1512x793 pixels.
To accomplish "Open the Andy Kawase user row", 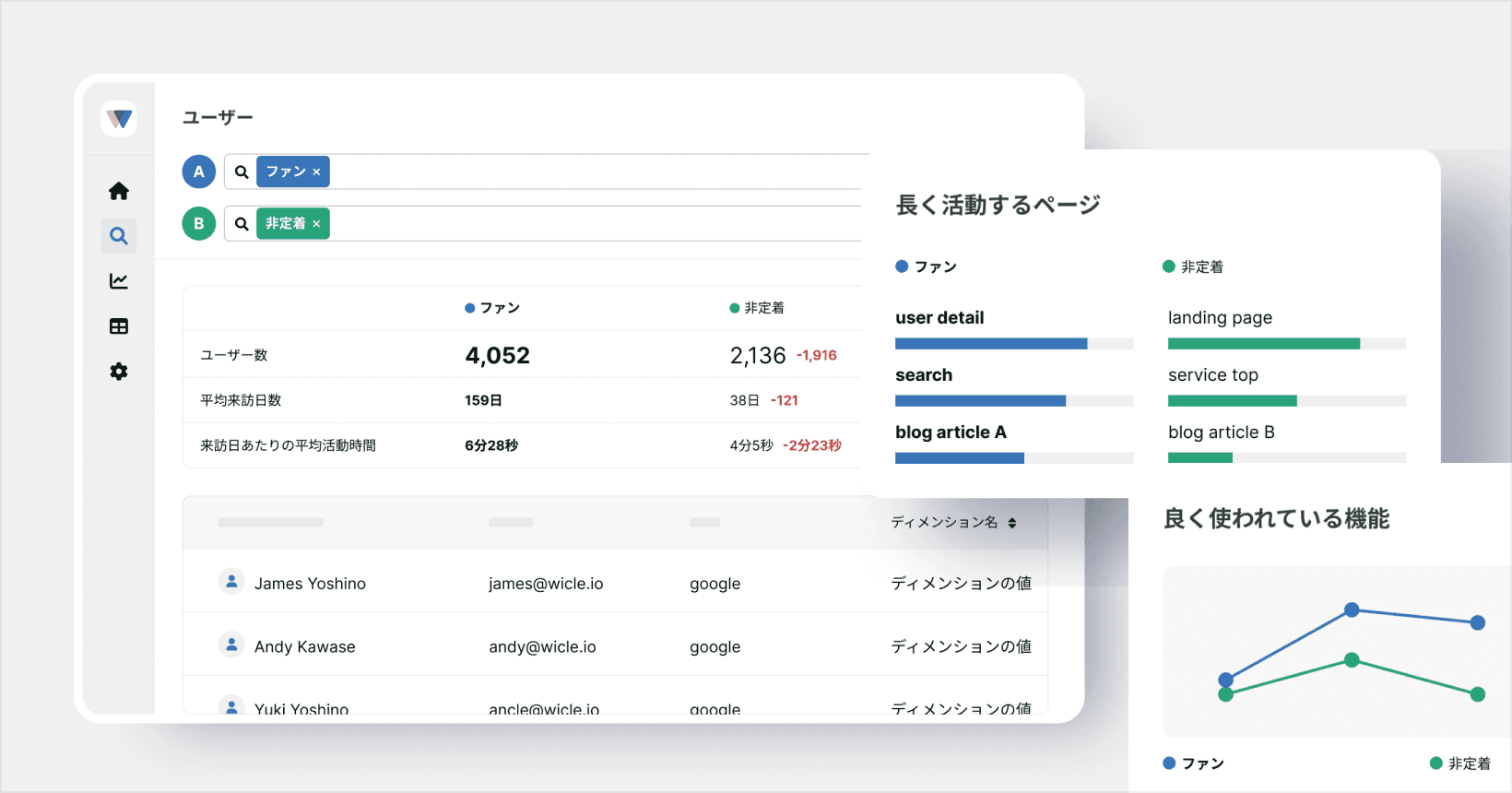I will tap(615, 645).
